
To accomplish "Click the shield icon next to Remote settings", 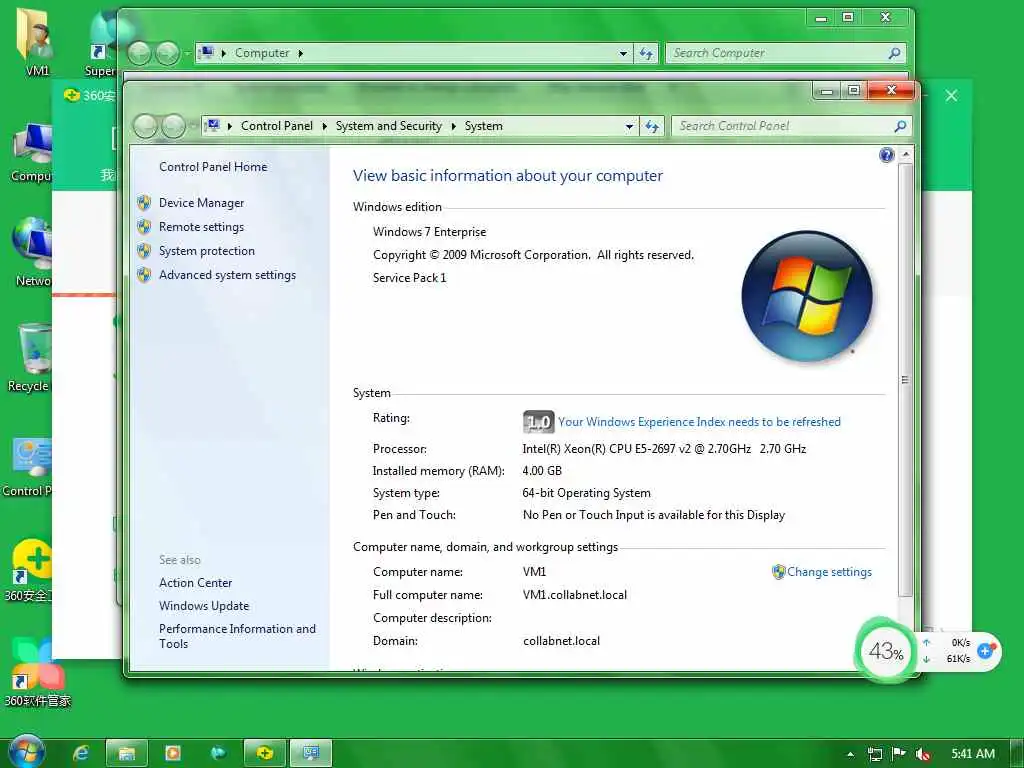I will click(144, 227).
